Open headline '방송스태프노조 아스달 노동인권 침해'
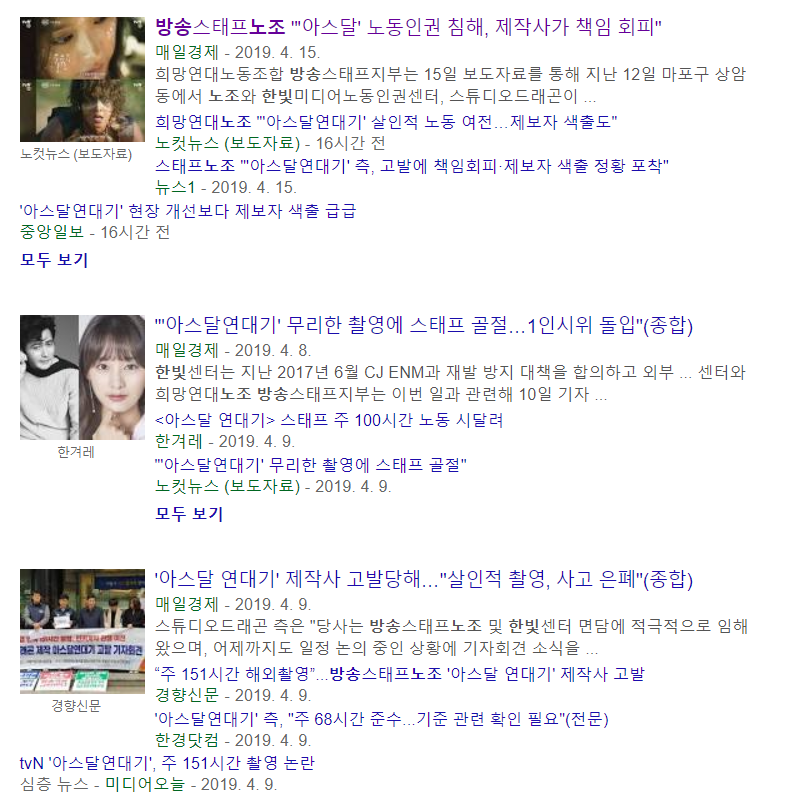Screen dimensions: 791x804 click(408, 27)
